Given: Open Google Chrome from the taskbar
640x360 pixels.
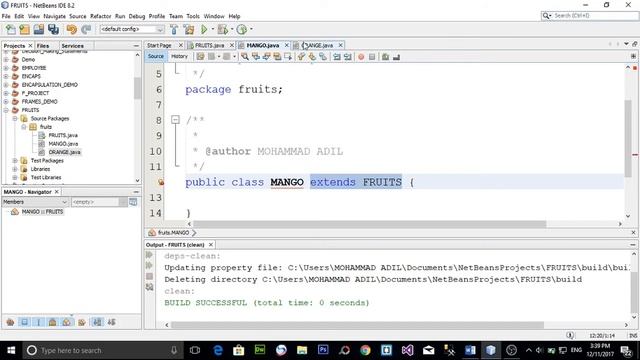Looking at the screenshot, I should click(x=365, y=350).
